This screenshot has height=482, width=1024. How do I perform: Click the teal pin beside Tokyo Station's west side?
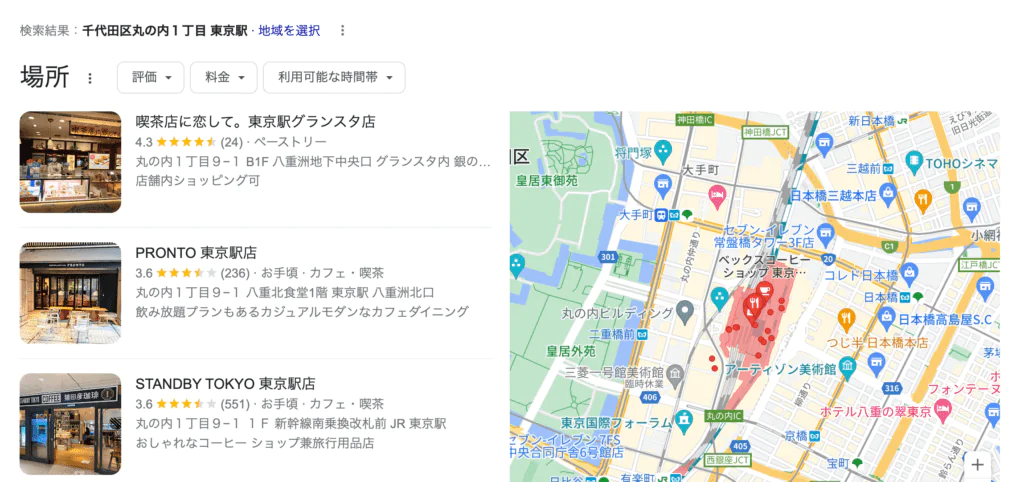(x=719, y=297)
